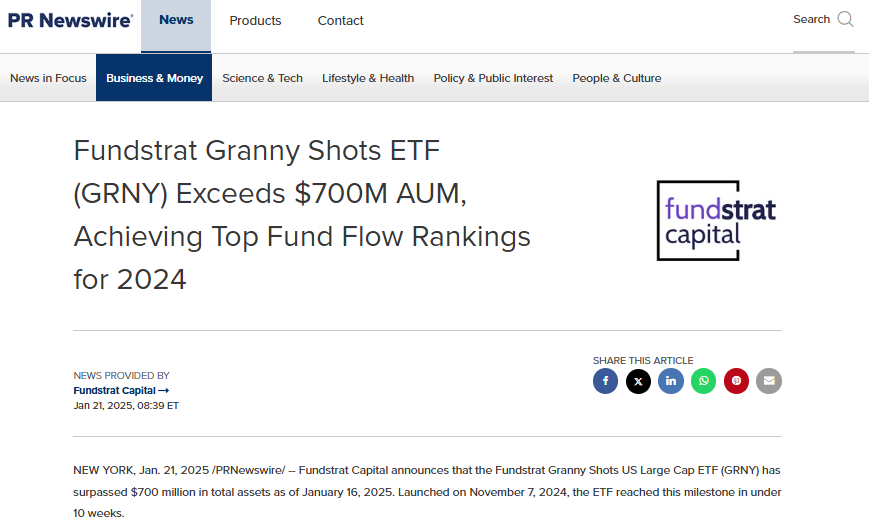Share article on X (Twitter)
Viewport: 869px width, 532px height.
pos(638,381)
